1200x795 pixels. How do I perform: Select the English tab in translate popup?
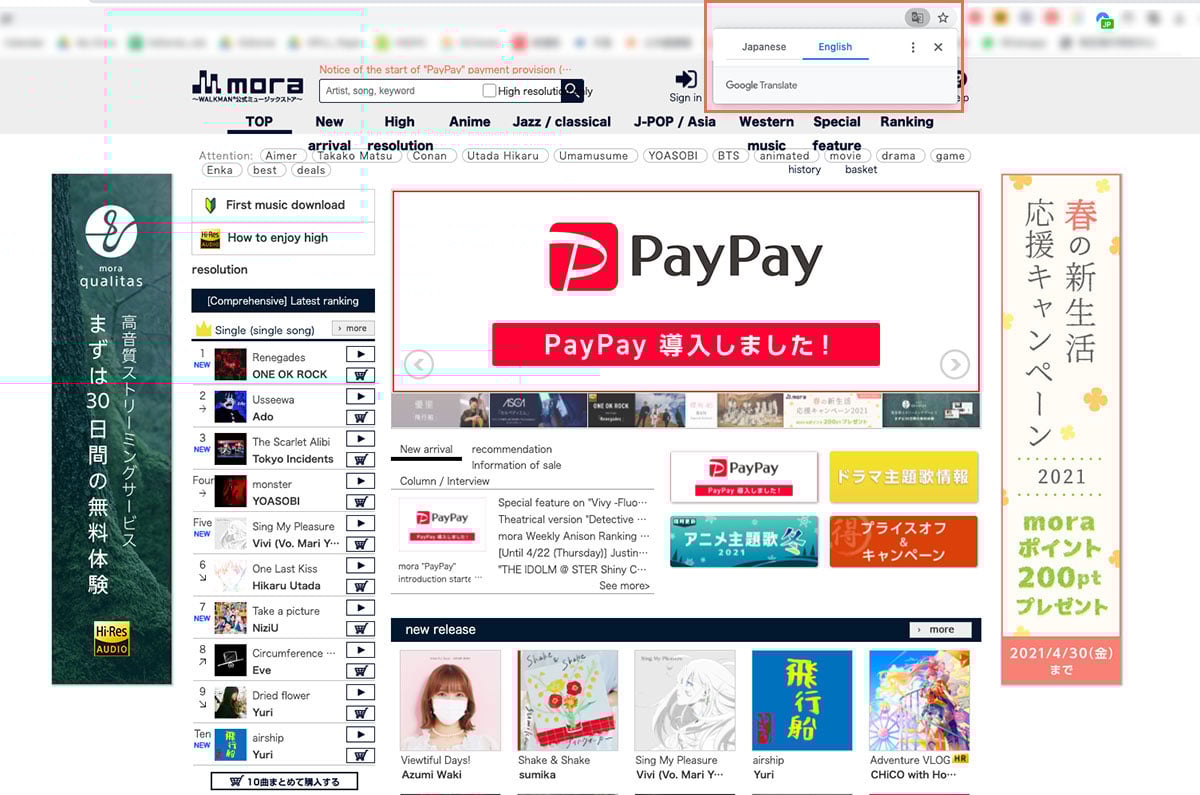835,47
